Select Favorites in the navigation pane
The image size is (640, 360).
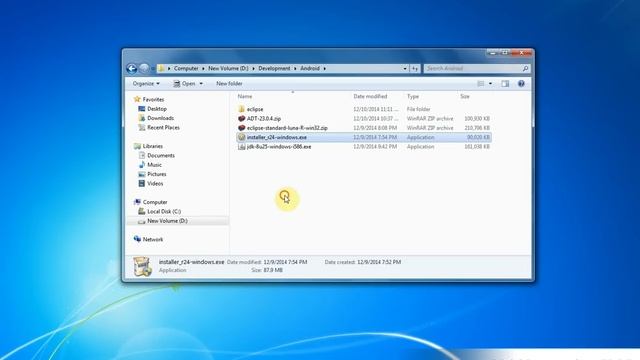coord(153,100)
